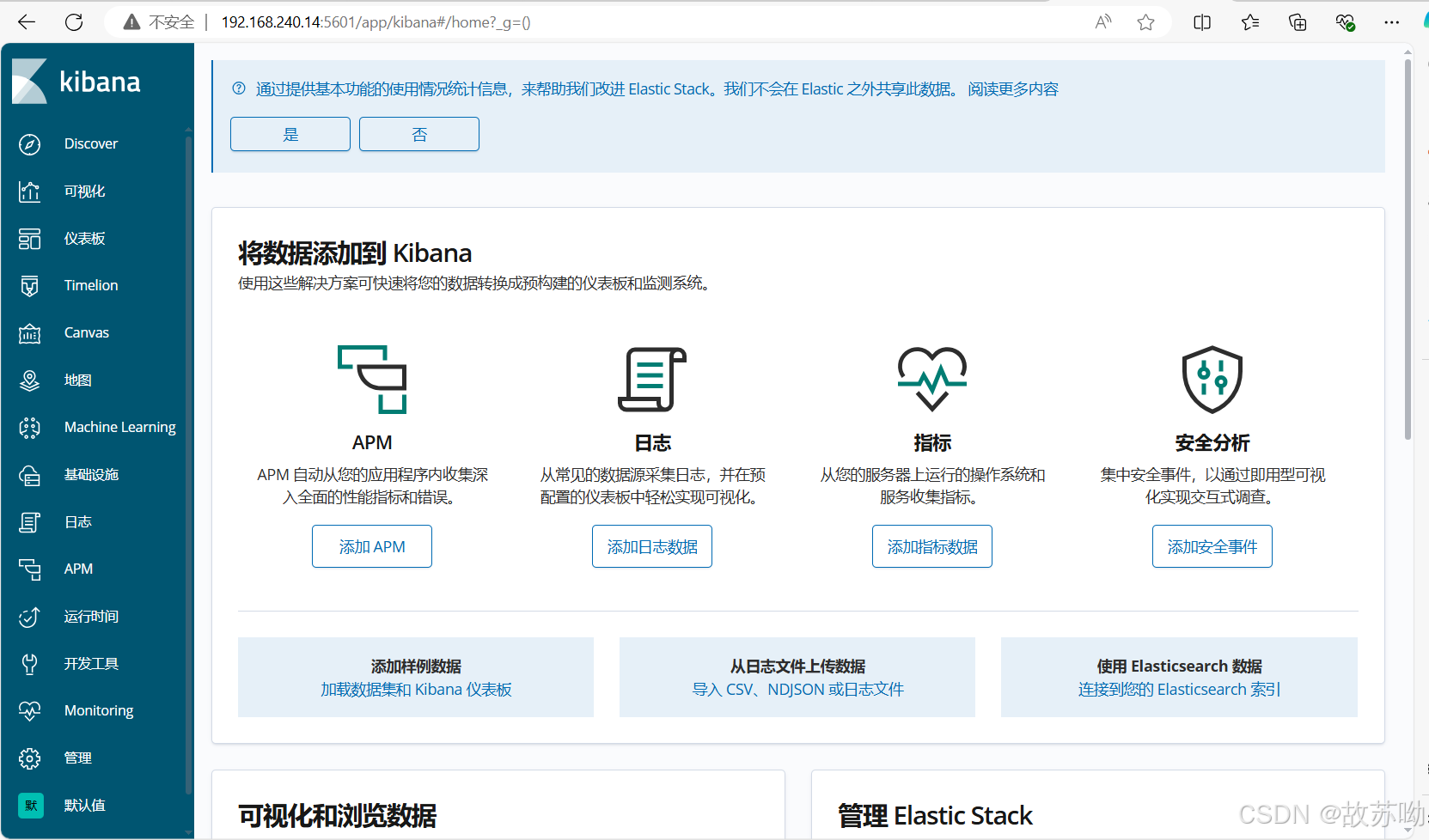Click the 安全分析 shield illustration icon
The height and width of the screenshot is (840, 1429).
point(1212,380)
